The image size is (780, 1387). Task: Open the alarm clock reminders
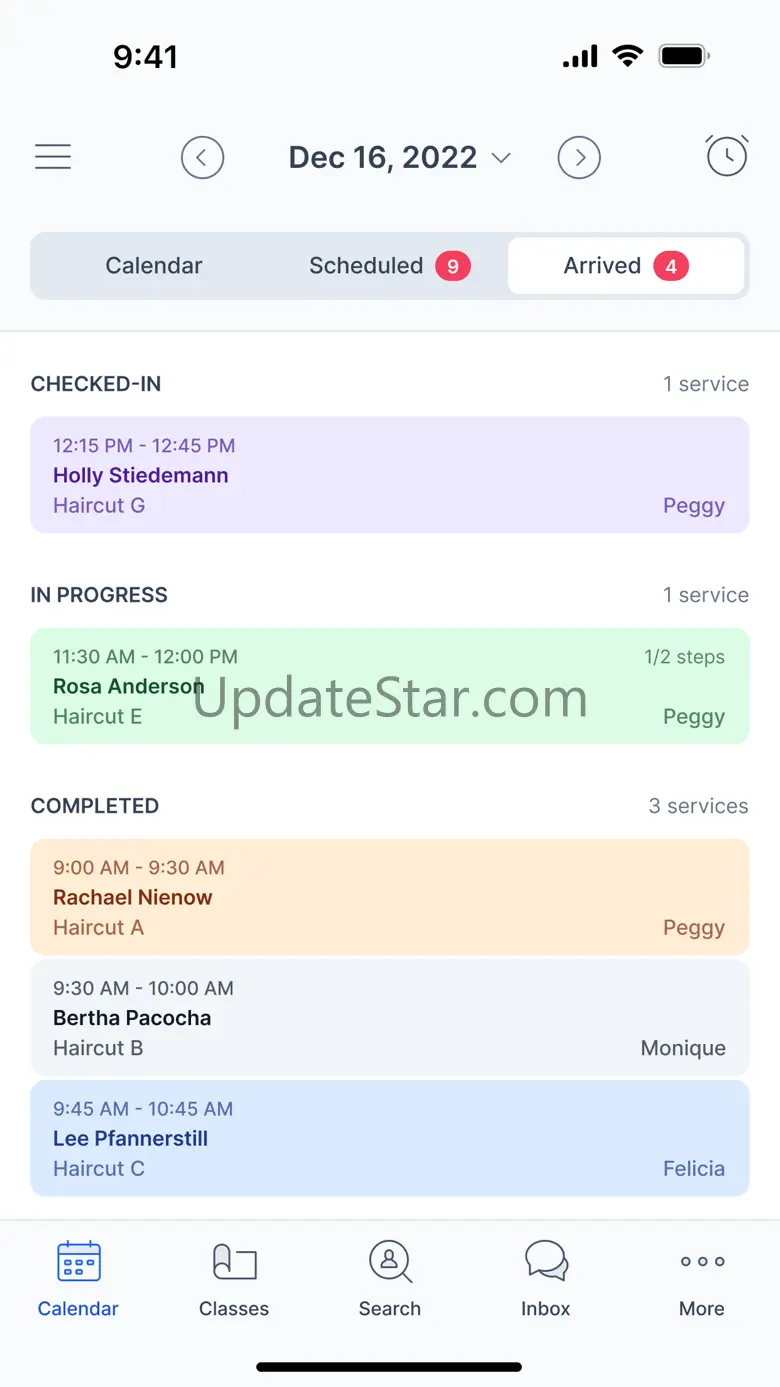(726, 156)
